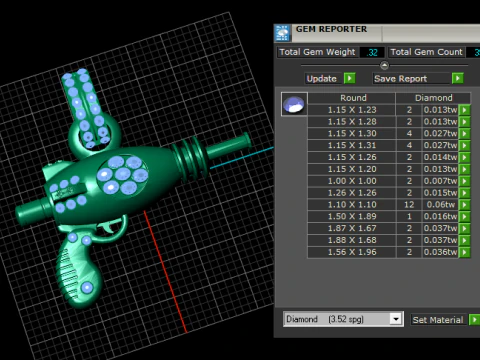Click green arrow for 1.10 X 1.10 row
Viewport: 480px width, 360px height.
point(464,205)
